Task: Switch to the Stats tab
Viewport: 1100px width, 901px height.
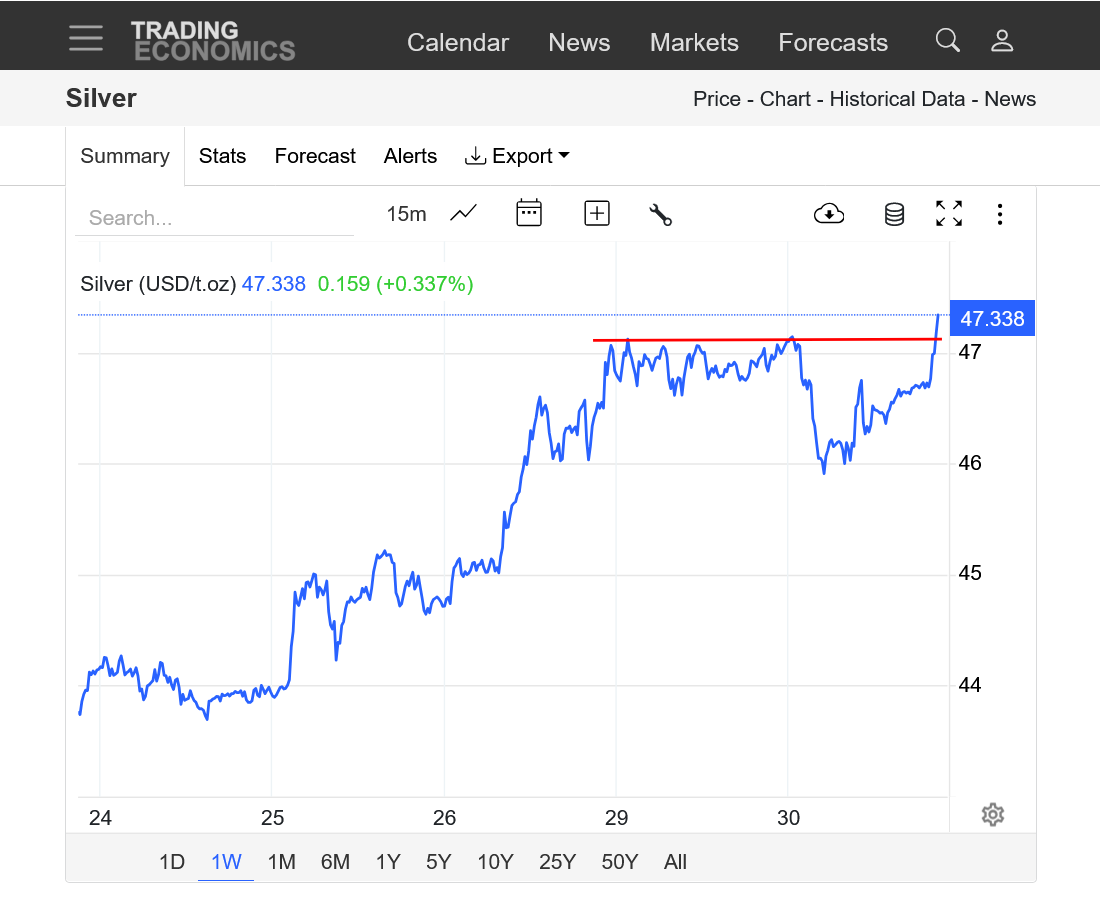Action: click(x=222, y=156)
